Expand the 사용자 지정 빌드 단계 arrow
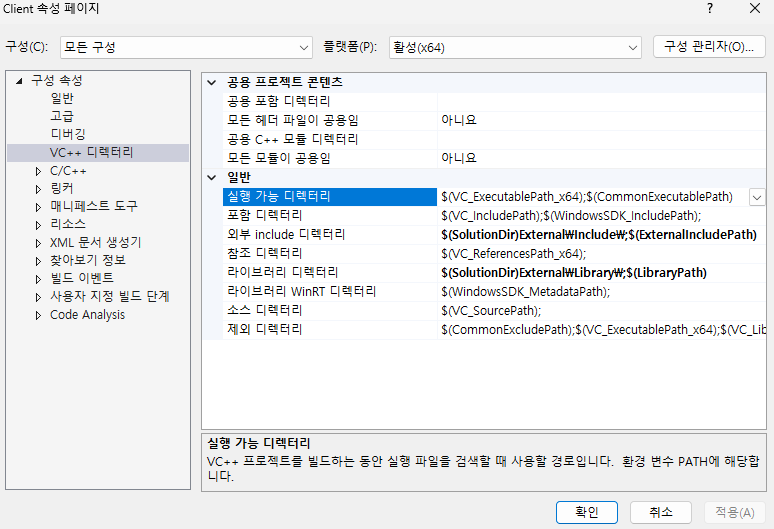Viewport: 774px width, 529px height. tap(38, 297)
